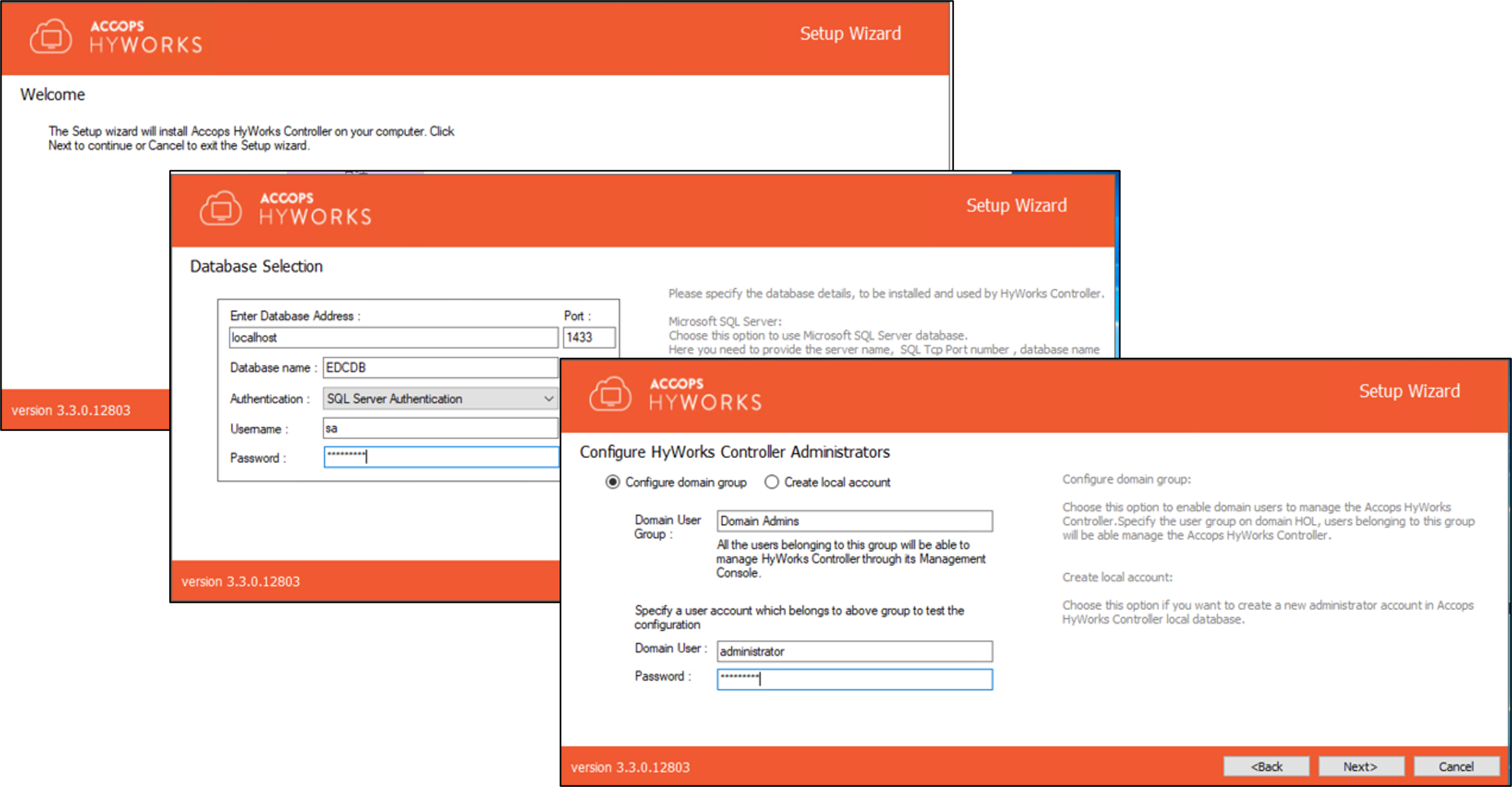Click the Create local account: help heading
Image resolution: width=1512 pixels, height=787 pixels.
(x=1117, y=577)
